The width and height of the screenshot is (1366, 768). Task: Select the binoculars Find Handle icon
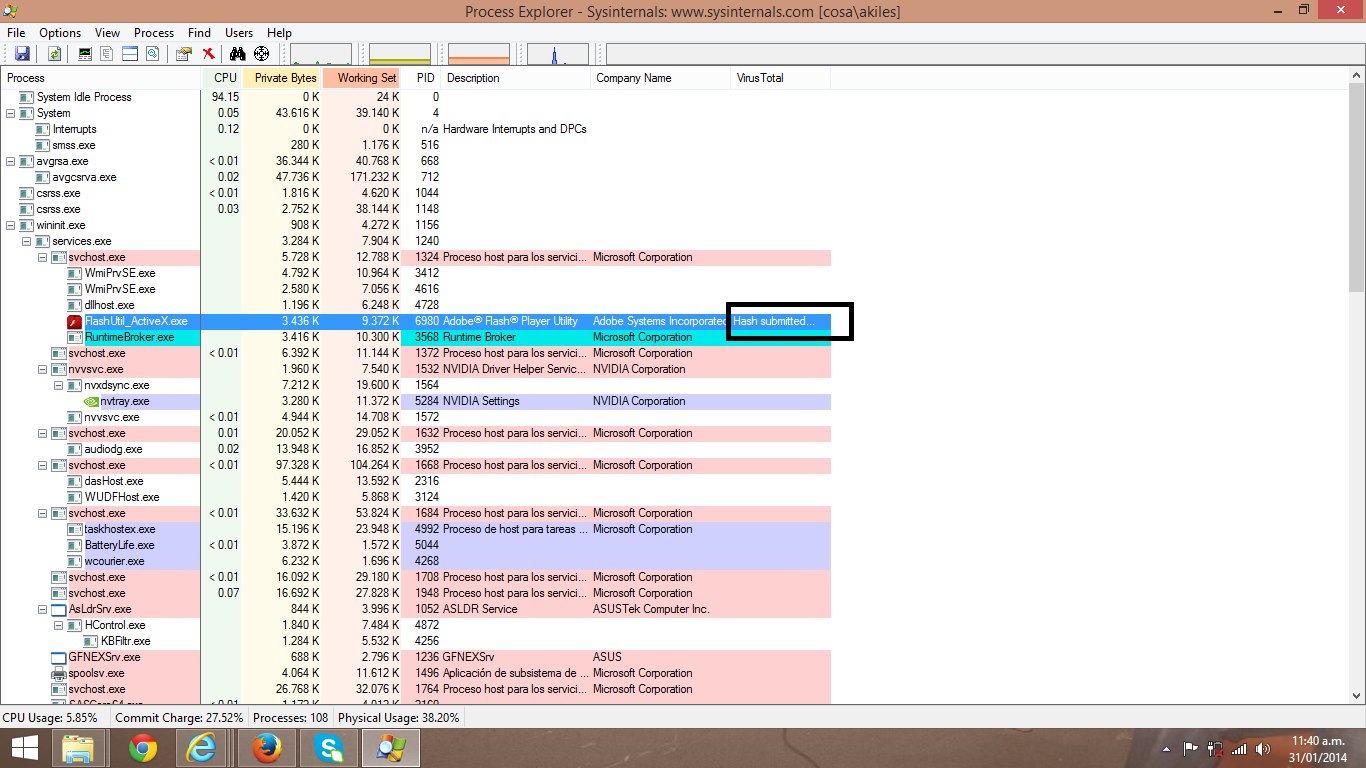pos(239,53)
